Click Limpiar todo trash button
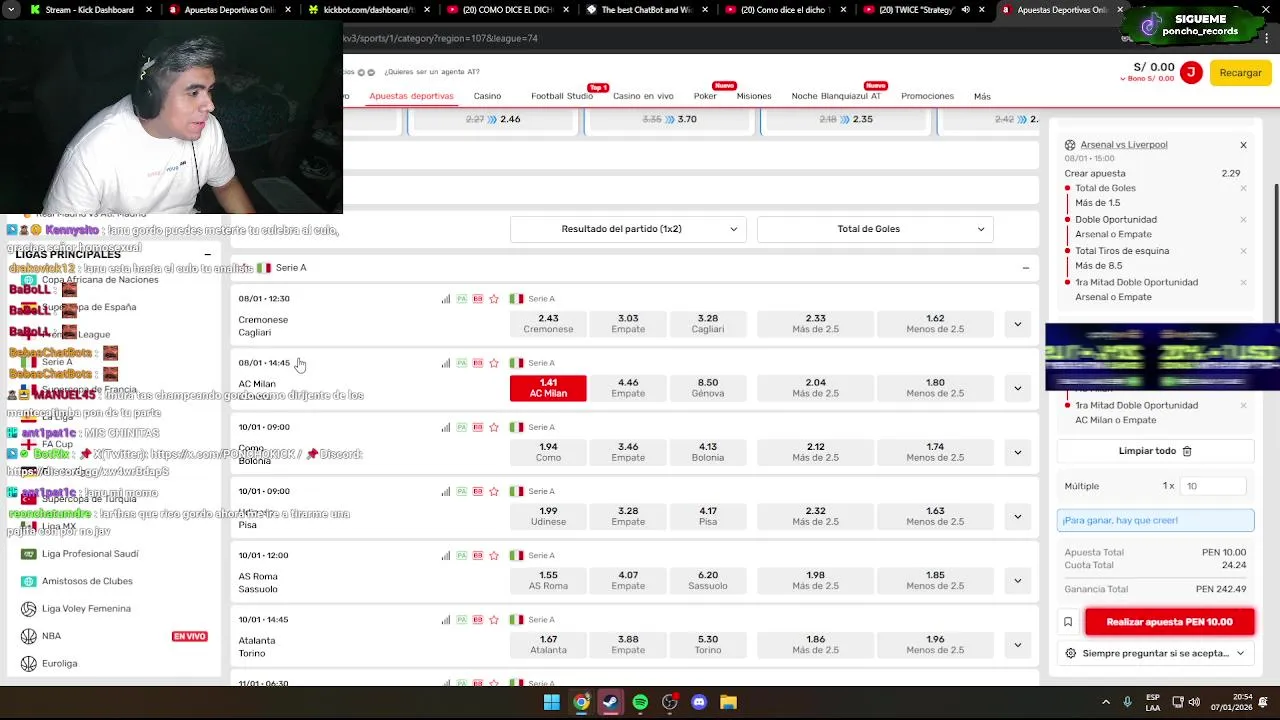1280x720 pixels. pos(1155,451)
